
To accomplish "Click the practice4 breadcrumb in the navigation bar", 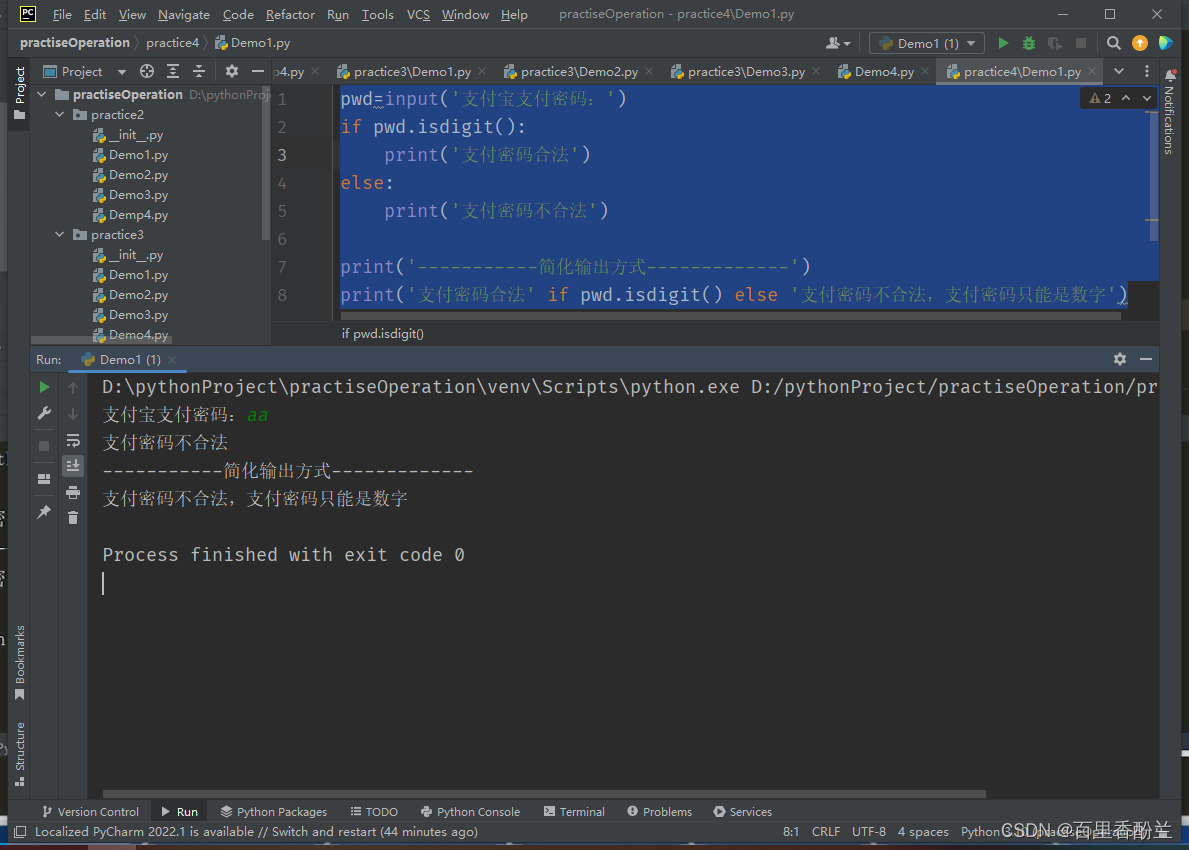I will [x=172, y=43].
